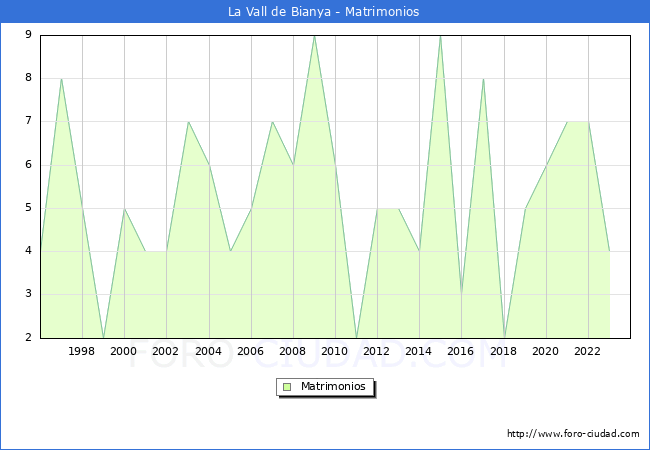Click the 2018 low data point at 2
Screen dimensions: 650x450
[504, 338]
